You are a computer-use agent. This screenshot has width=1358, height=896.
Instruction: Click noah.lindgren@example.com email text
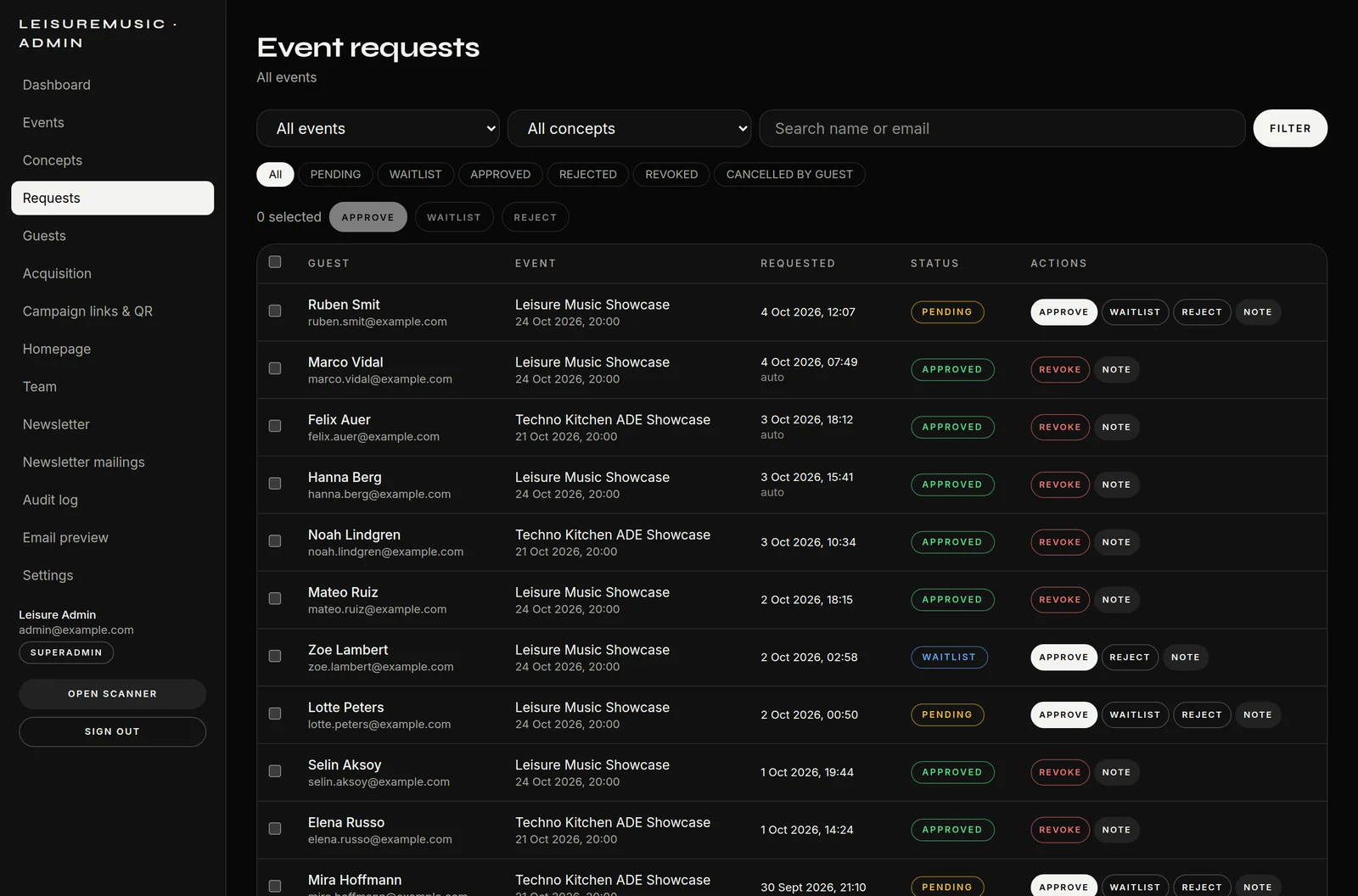(x=385, y=552)
